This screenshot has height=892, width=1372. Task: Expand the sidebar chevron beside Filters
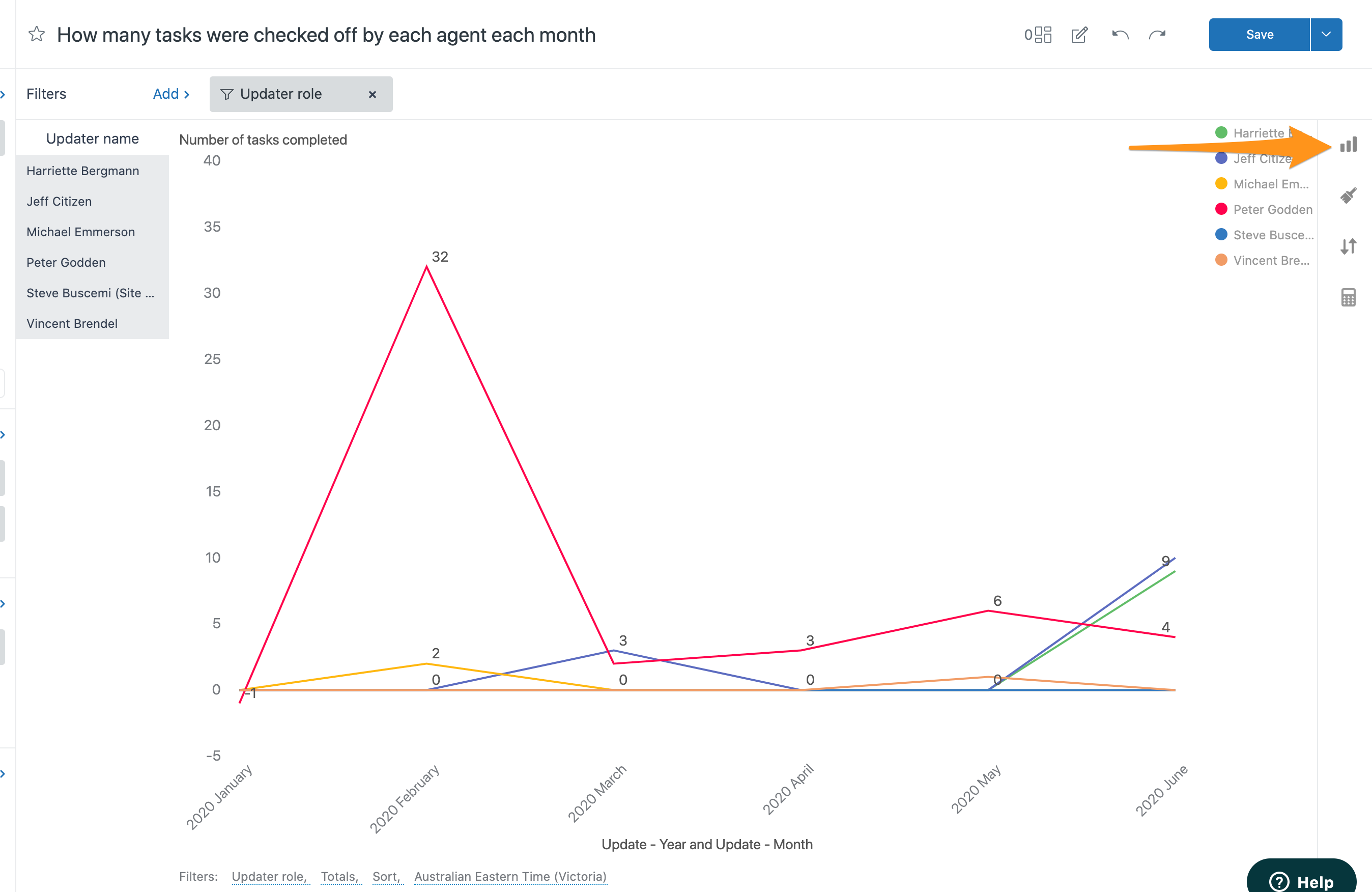(x=3, y=94)
